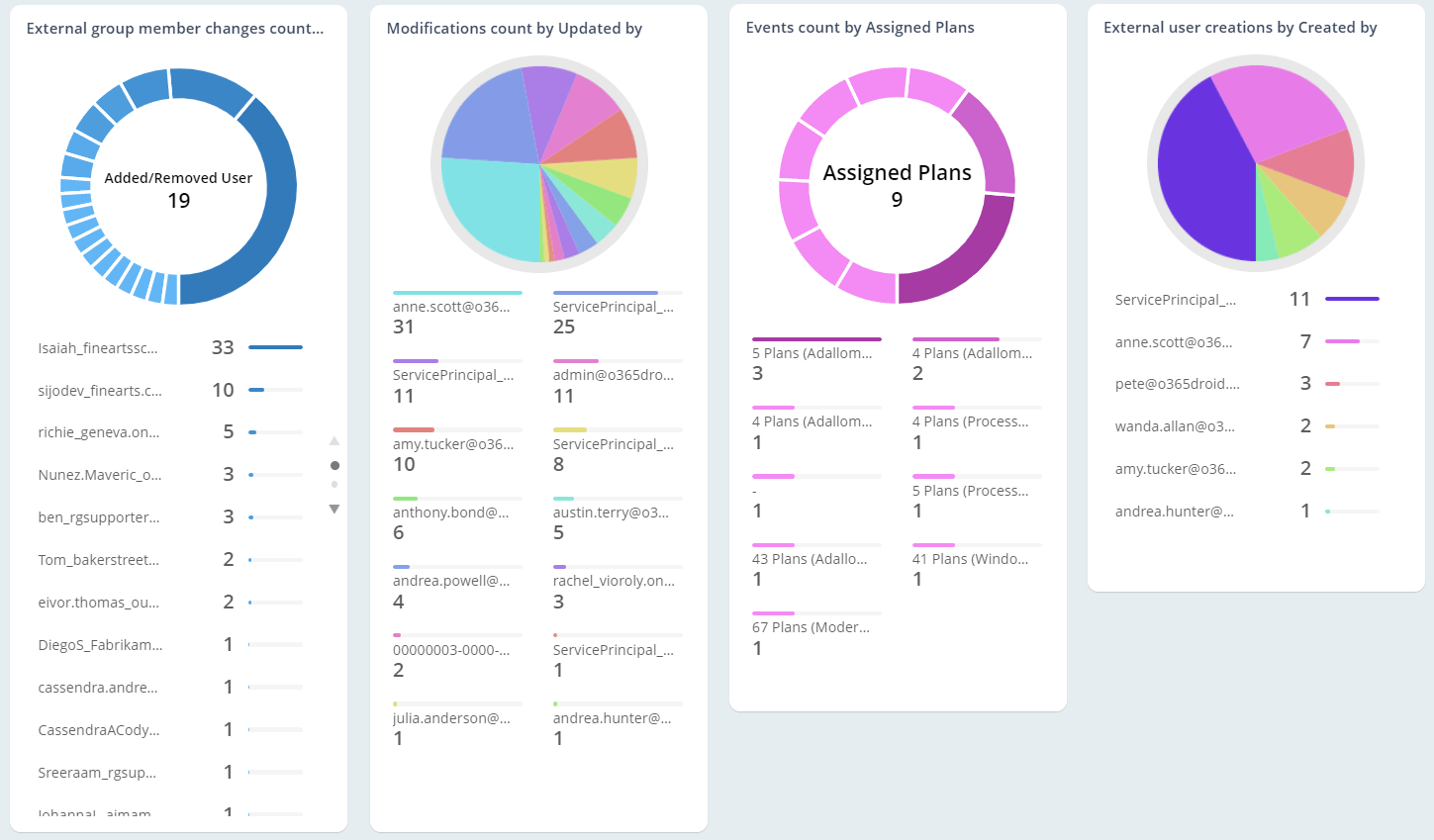Viewport: 1434px width, 840px height.
Task: Click the up arrow in group member changes list
Action: click(335, 439)
